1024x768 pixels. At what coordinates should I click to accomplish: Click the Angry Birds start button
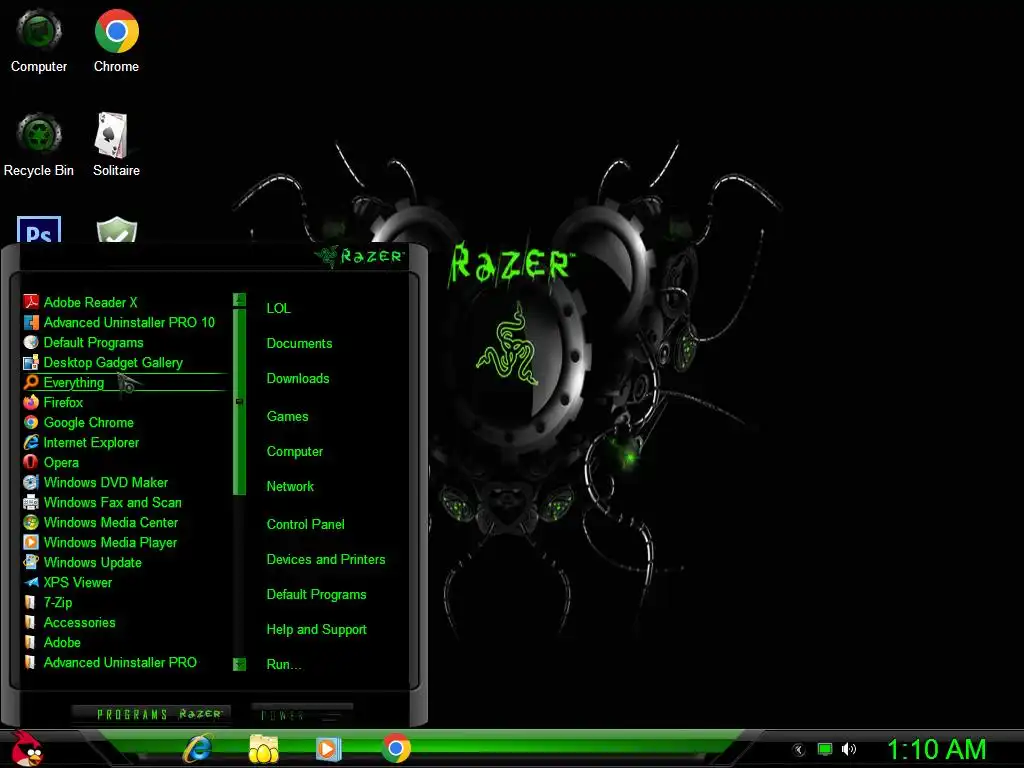(27, 748)
